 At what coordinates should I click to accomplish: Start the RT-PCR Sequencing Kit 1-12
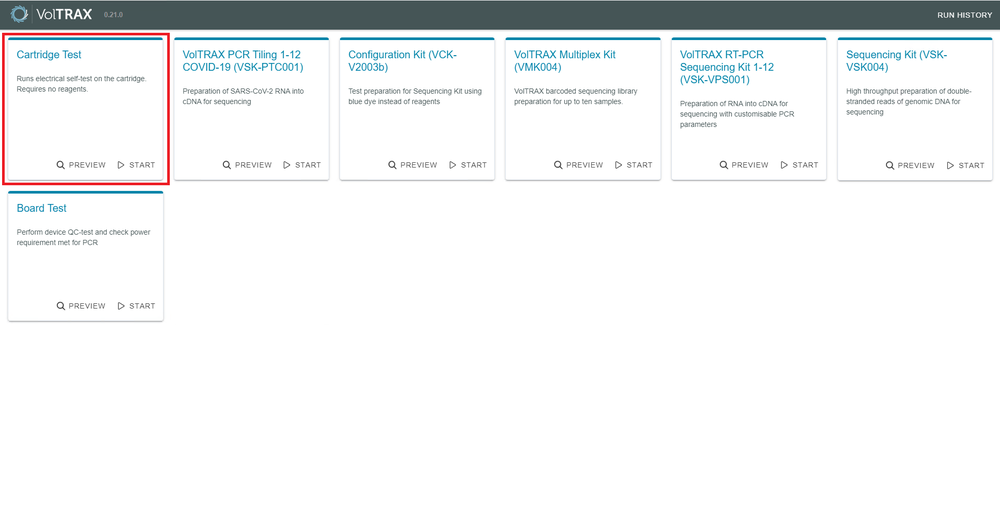[800, 165]
